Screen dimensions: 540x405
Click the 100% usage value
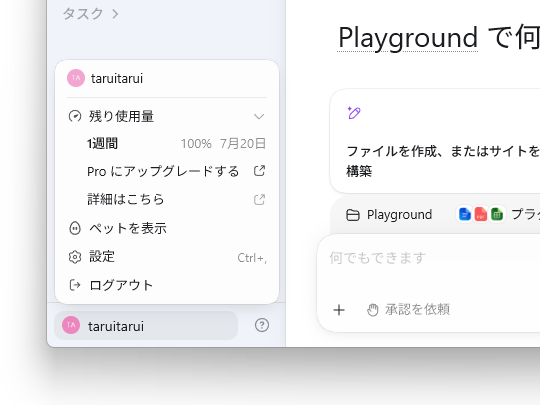[196, 144]
